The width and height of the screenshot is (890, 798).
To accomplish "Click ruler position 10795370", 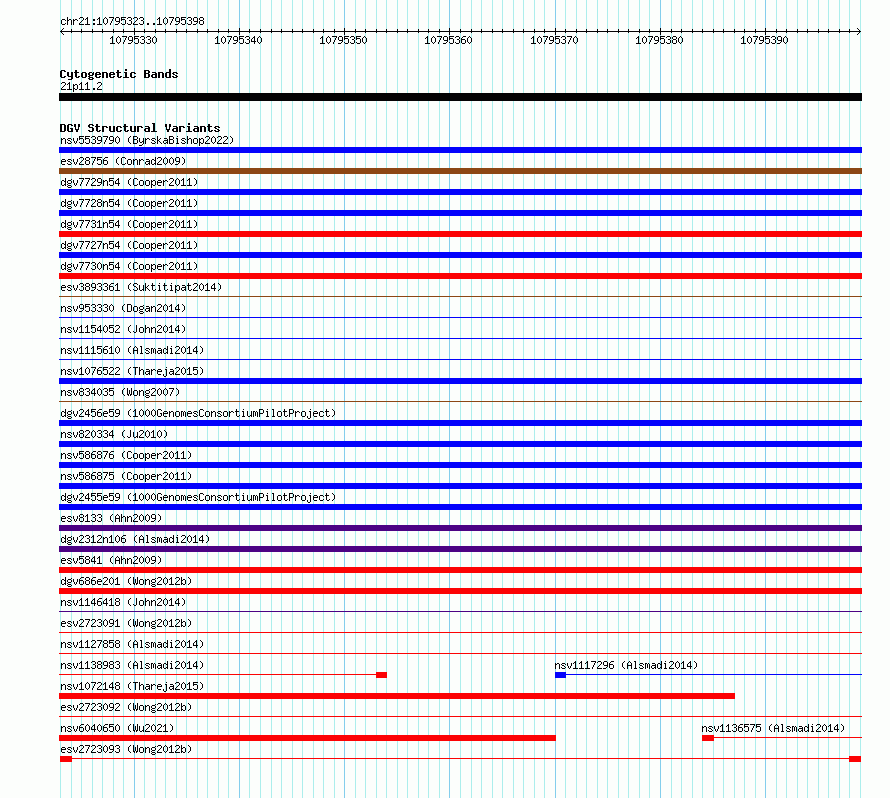I will coord(554,40).
